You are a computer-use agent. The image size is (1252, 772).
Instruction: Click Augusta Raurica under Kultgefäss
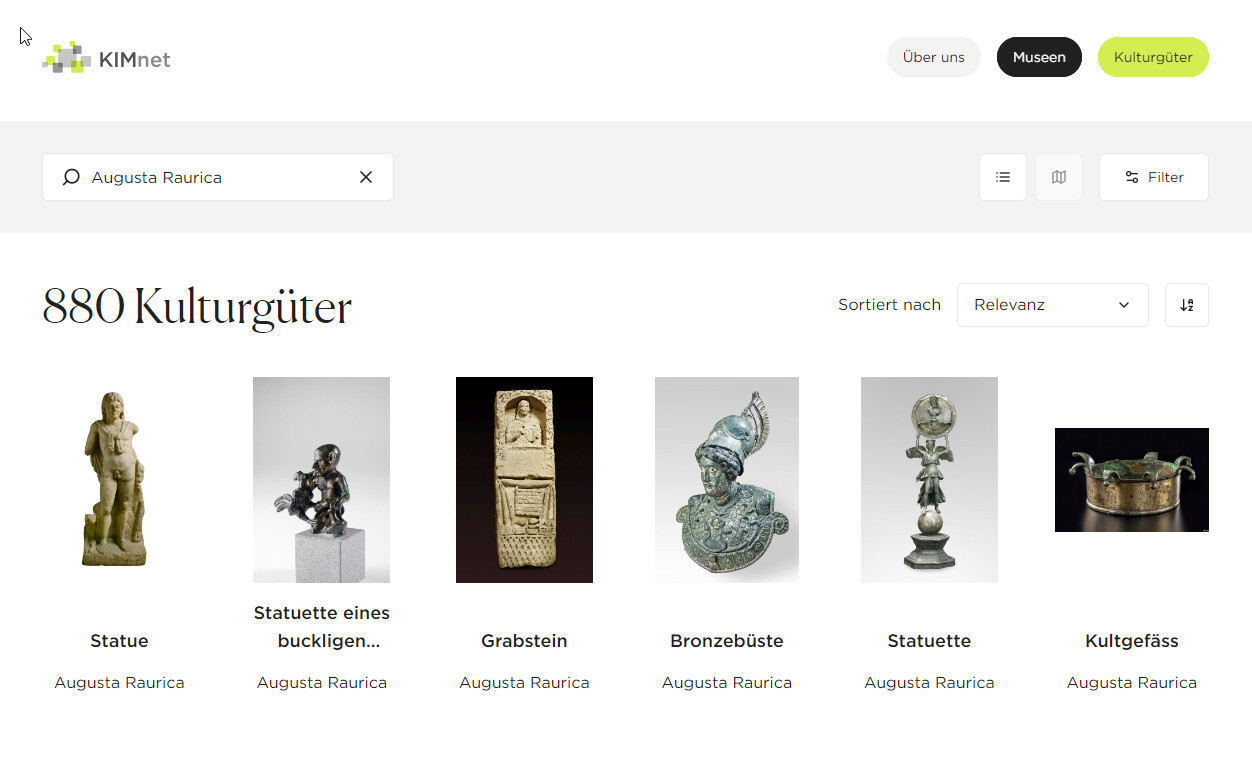1132,683
